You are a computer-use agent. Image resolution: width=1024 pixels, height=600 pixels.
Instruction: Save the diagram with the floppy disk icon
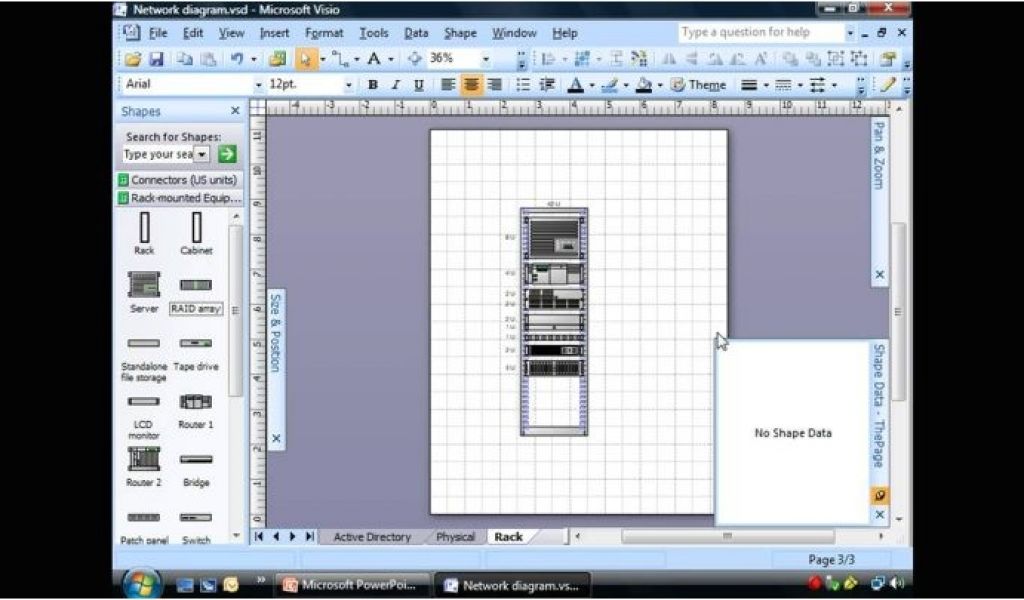tap(155, 59)
